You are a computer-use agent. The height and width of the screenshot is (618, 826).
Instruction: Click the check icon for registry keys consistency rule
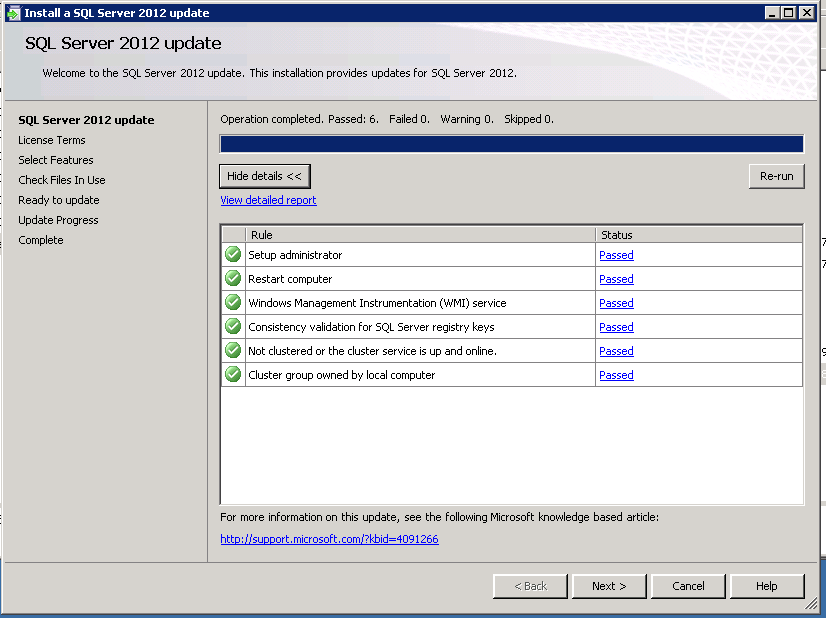[x=233, y=327]
